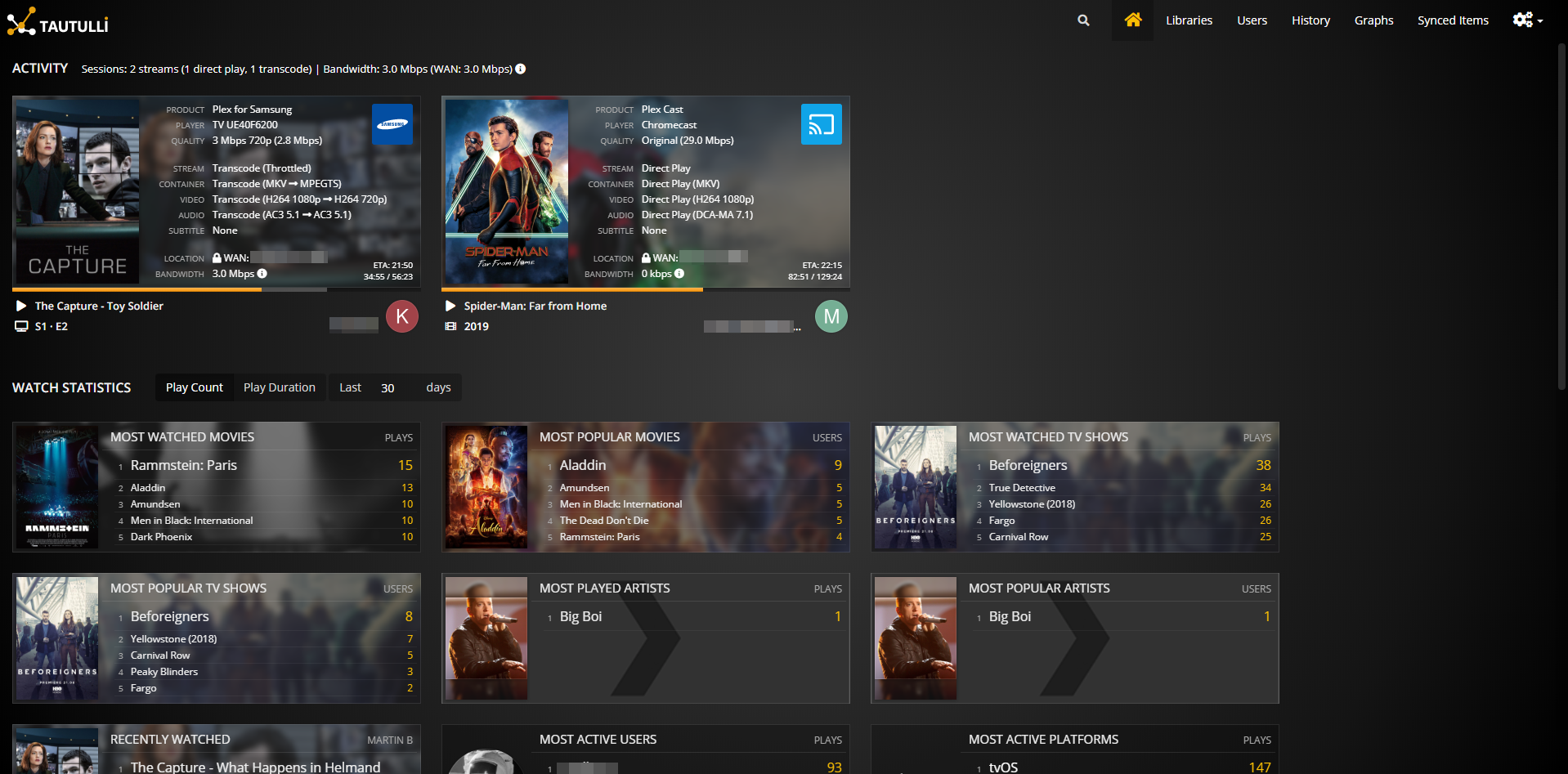The image size is (1568, 774).
Task: Navigate to the History page
Action: [1310, 20]
